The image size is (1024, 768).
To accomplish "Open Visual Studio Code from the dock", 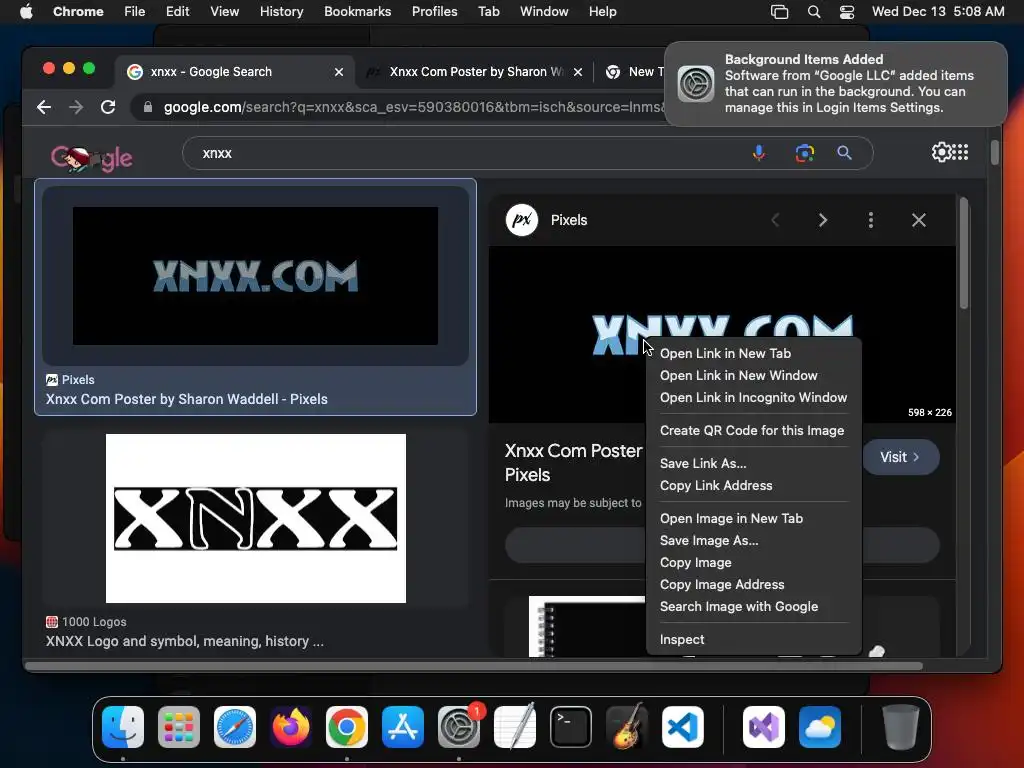I will [683, 727].
